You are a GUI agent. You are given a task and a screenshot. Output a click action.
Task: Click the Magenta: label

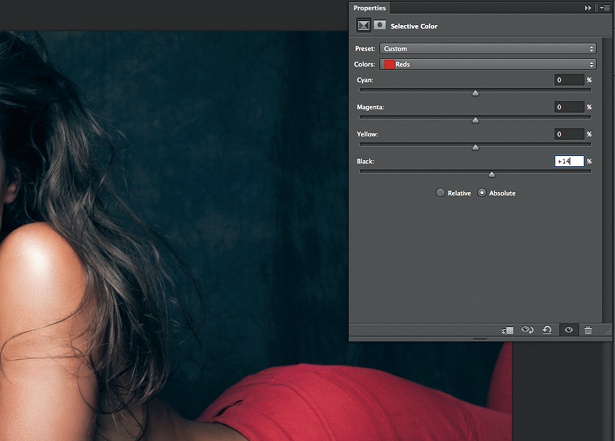(x=370, y=107)
